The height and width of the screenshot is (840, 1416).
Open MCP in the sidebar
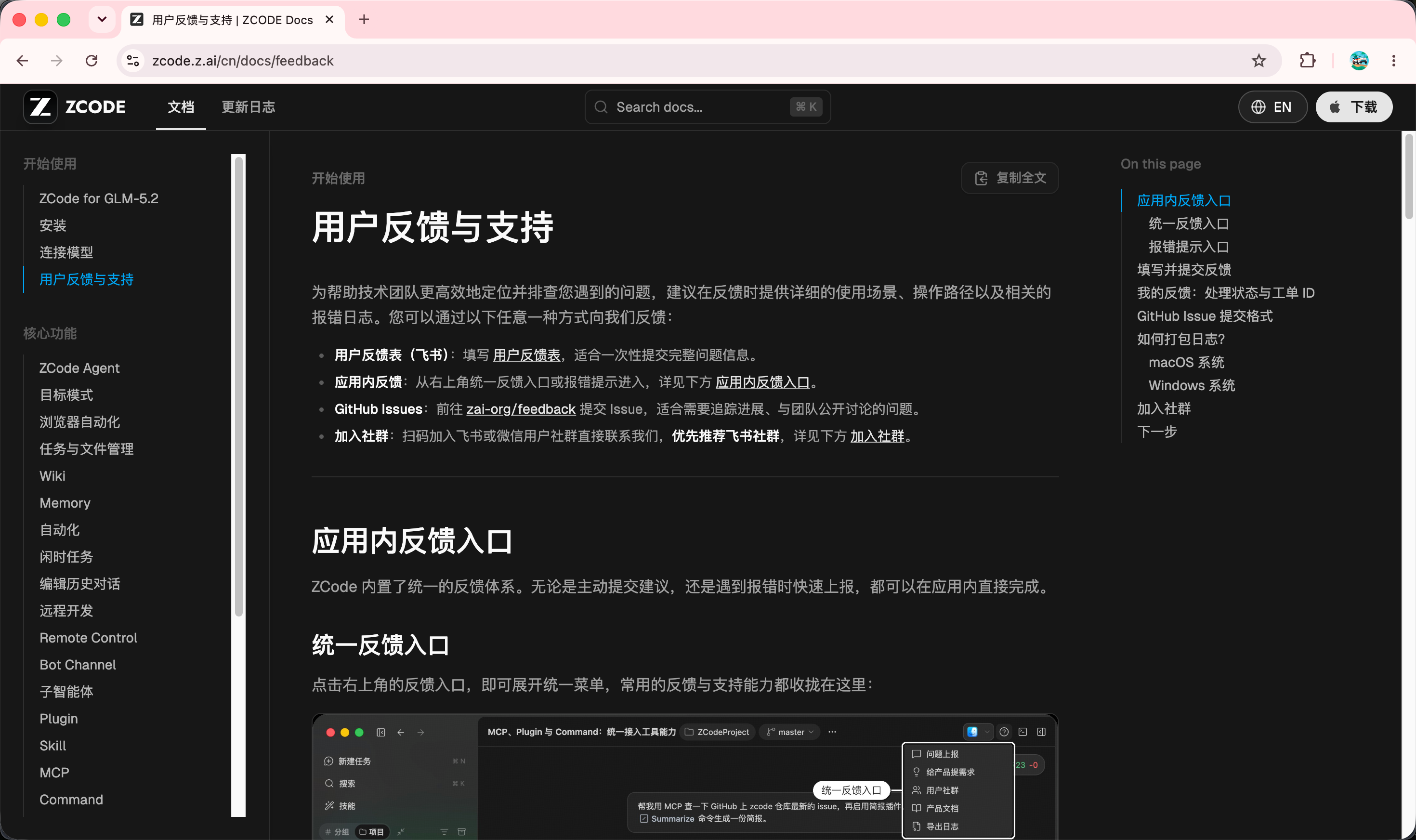point(54,773)
